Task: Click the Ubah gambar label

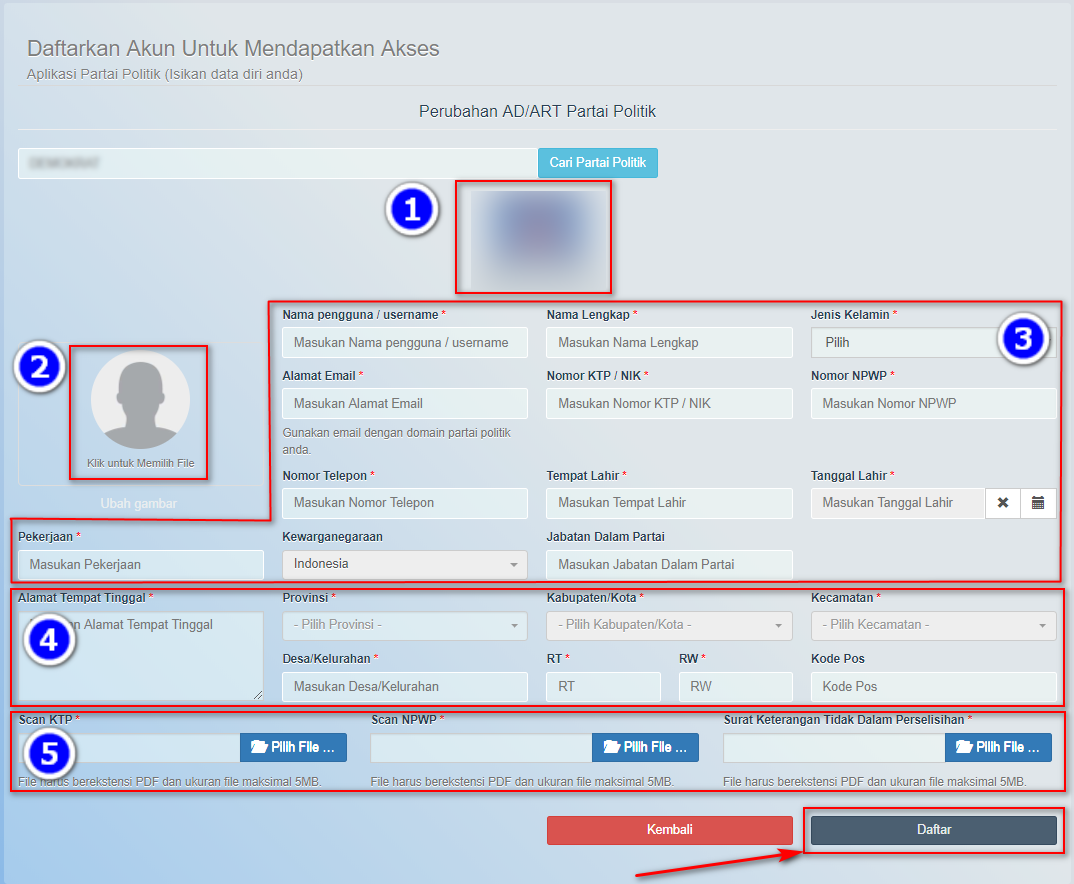Action: click(140, 504)
